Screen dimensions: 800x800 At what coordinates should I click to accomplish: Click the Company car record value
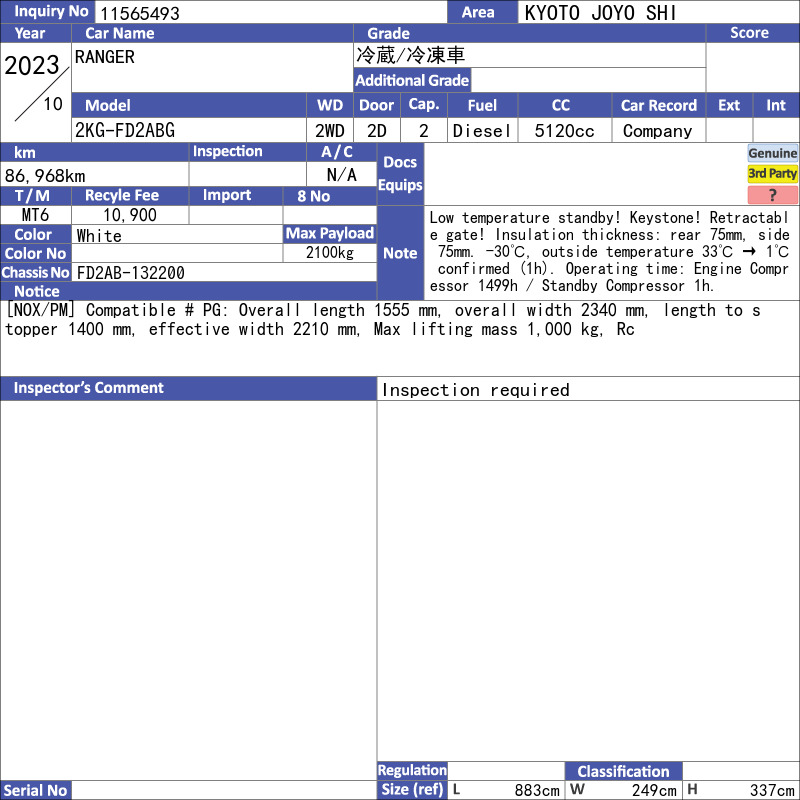[658, 131]
